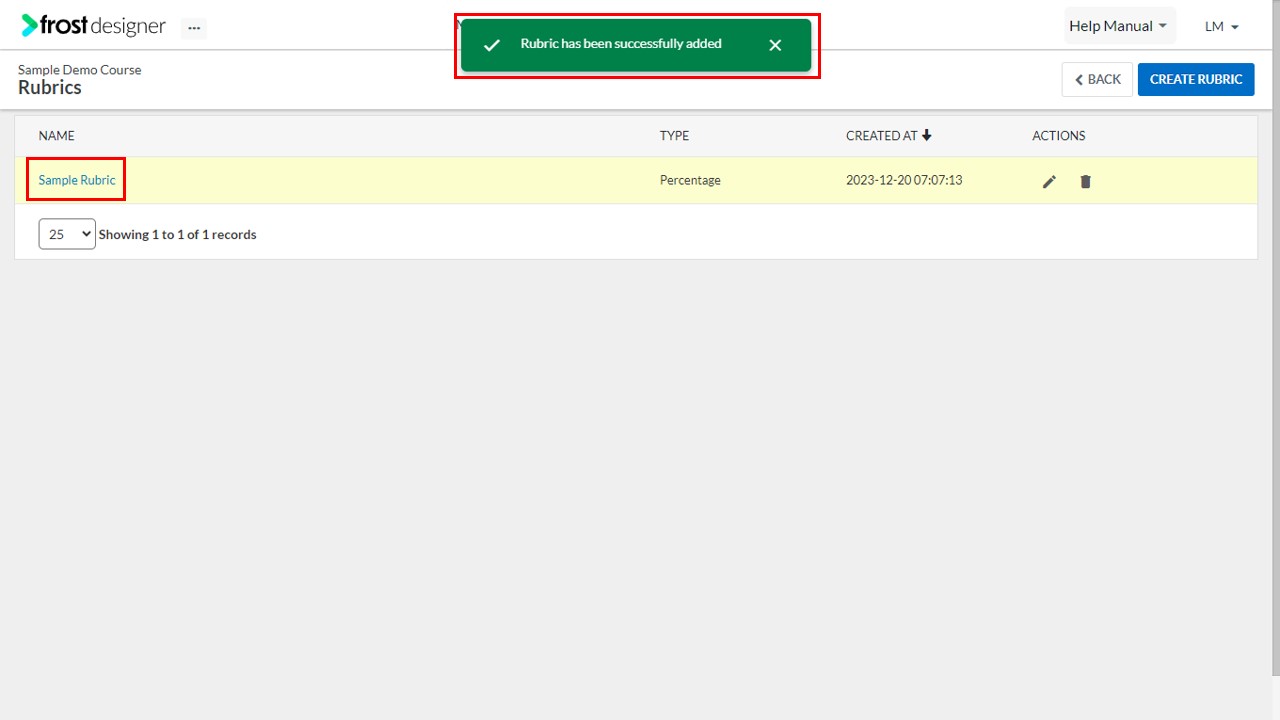Sort the table by the NAME column

tap(56, 136)
